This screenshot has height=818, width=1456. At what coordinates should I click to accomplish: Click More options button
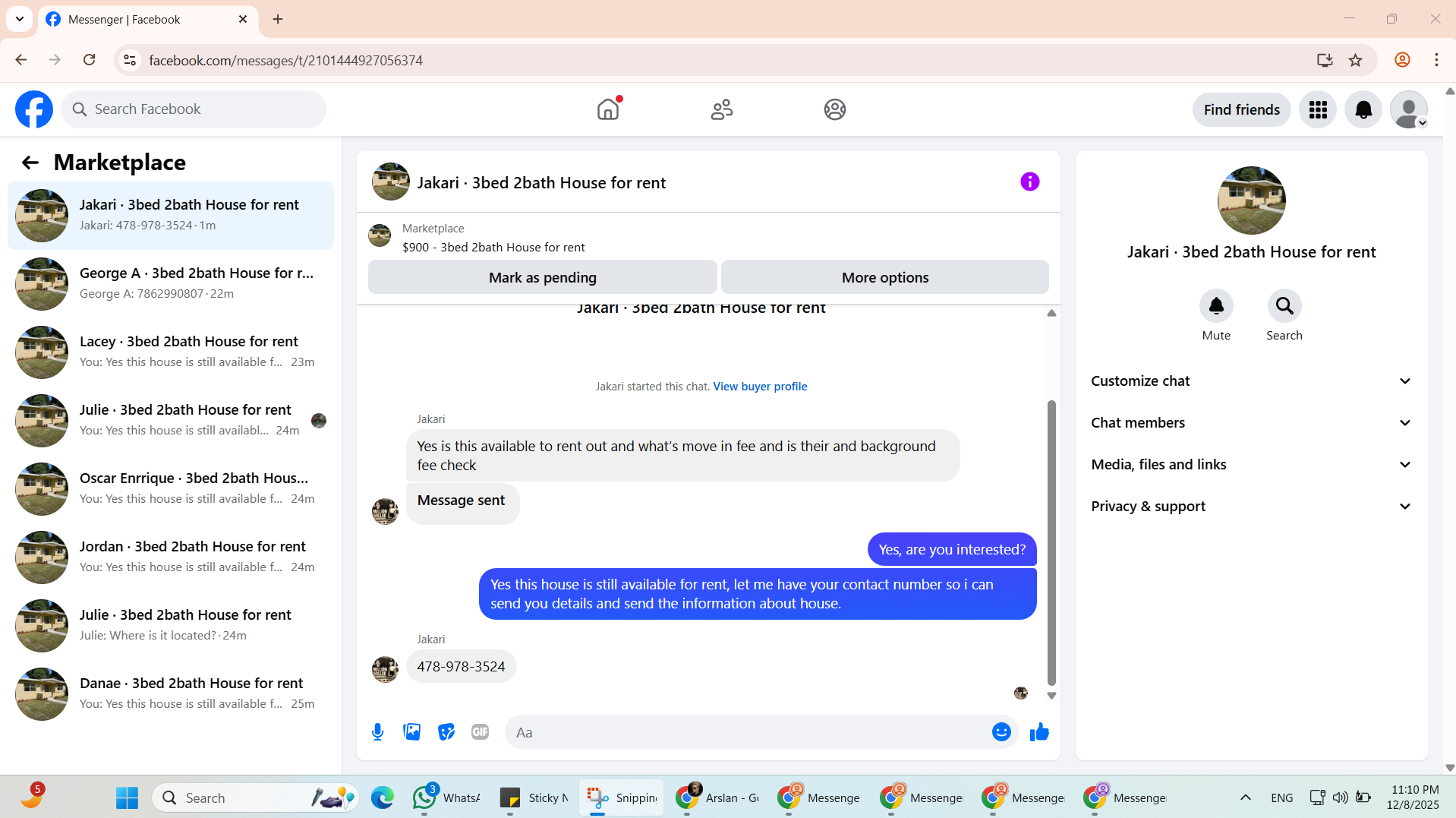point(885,277)
